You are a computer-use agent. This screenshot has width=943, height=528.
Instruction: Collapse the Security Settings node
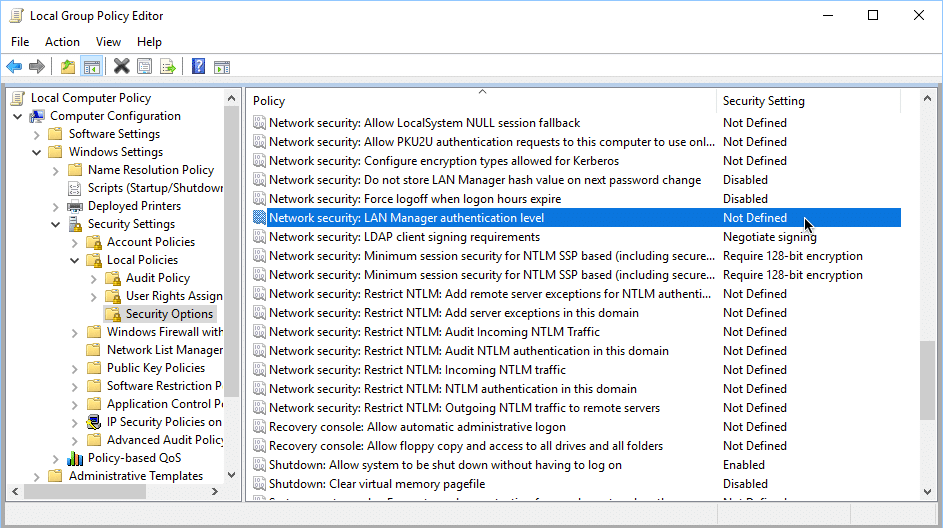(55, 224)
